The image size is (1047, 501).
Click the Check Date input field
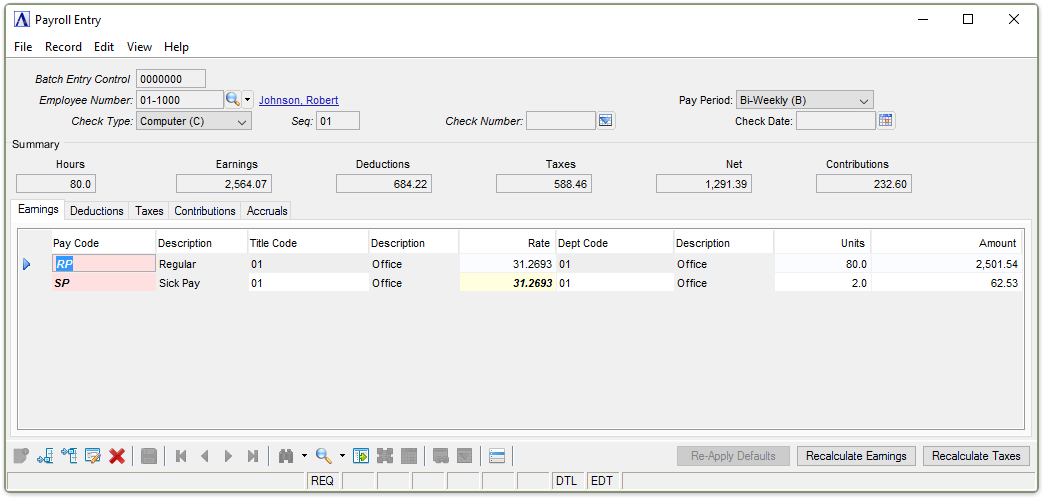click(835, 121)
